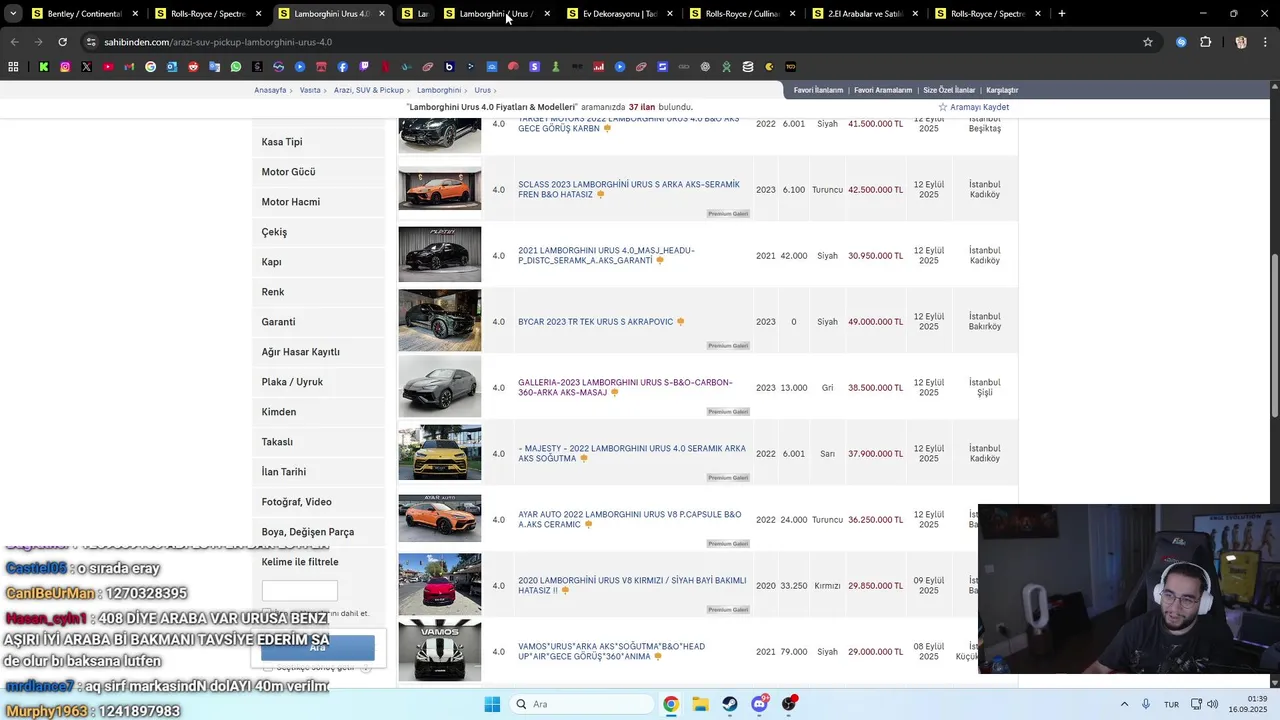This screenshot has height=720, width=1280.
Task: Click the 49.000.000 TL price
Action: [875, 322]
